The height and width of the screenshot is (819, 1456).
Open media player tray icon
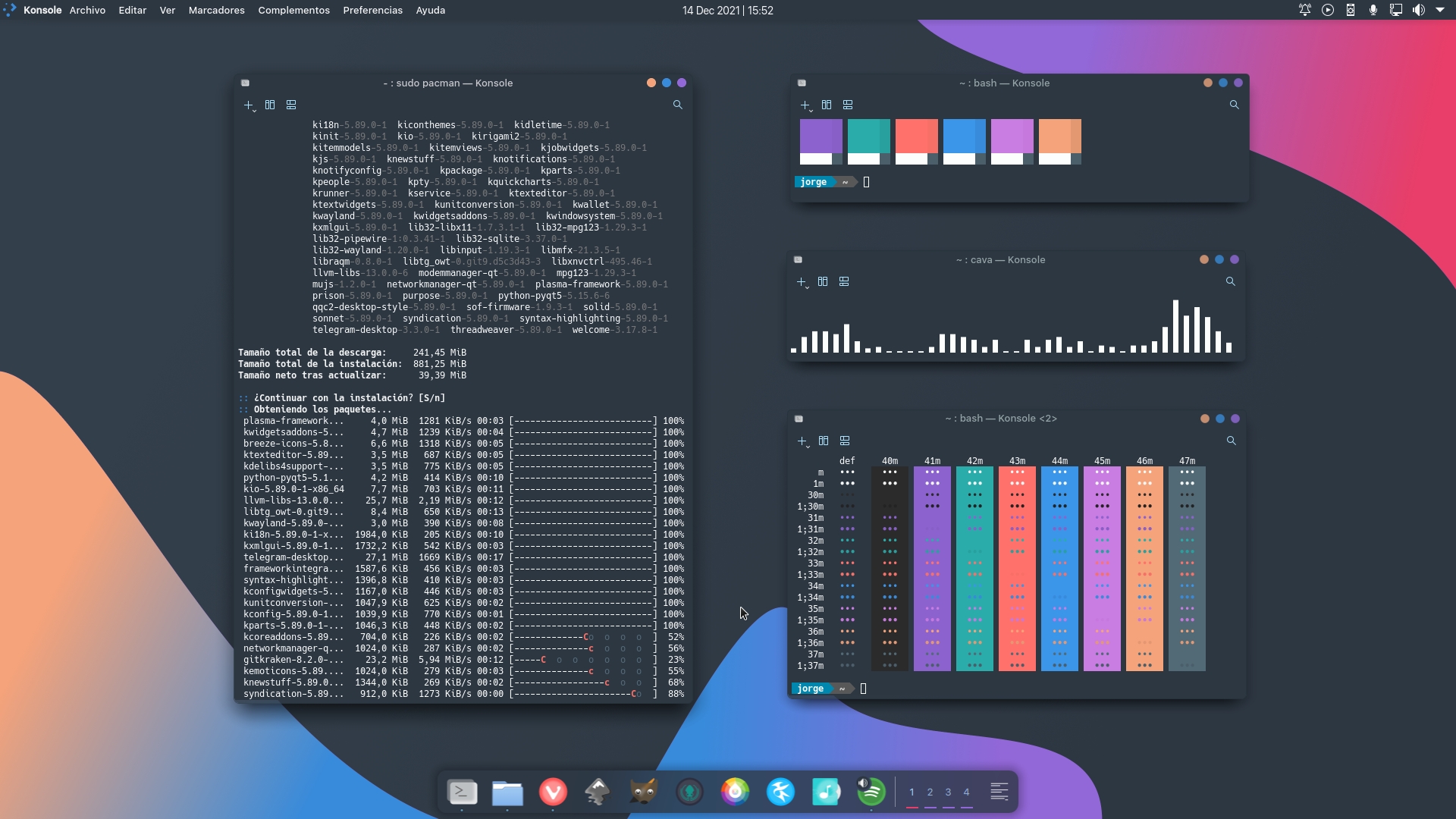click(1328, 11)
